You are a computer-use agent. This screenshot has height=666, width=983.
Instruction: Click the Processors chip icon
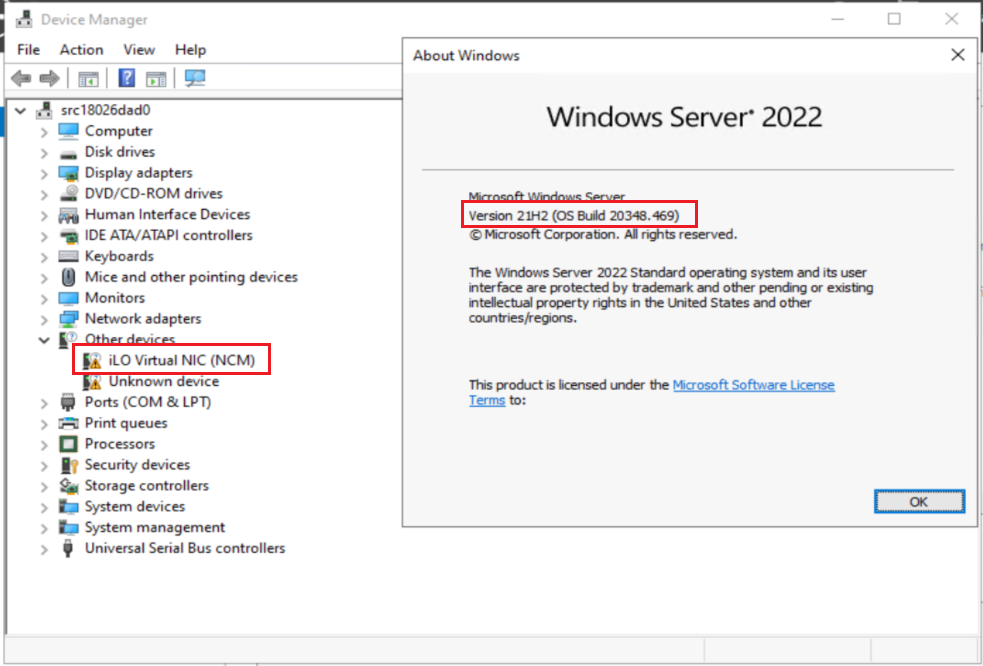(x=68, y=444)
